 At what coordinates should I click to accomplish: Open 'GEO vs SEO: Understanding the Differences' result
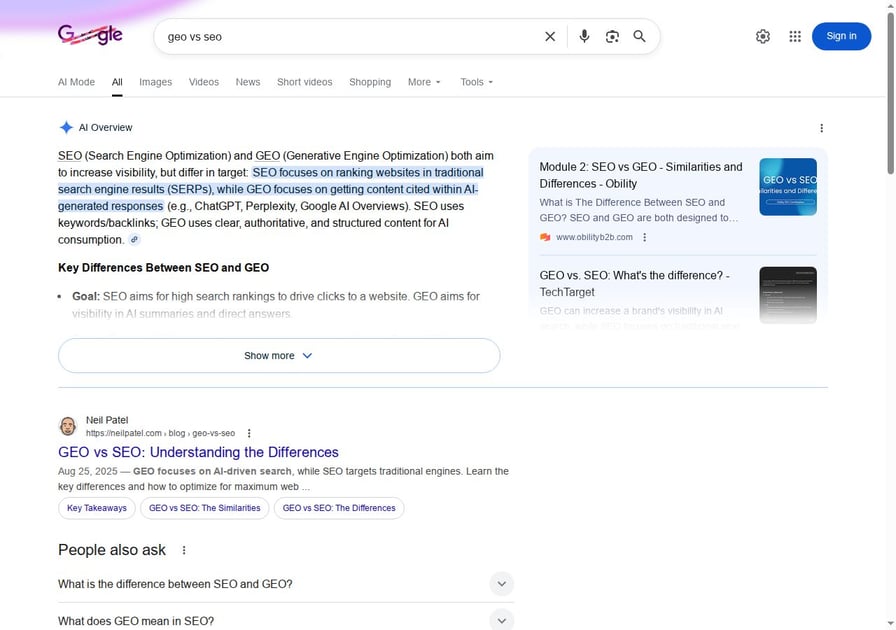[x=198, y=452]
